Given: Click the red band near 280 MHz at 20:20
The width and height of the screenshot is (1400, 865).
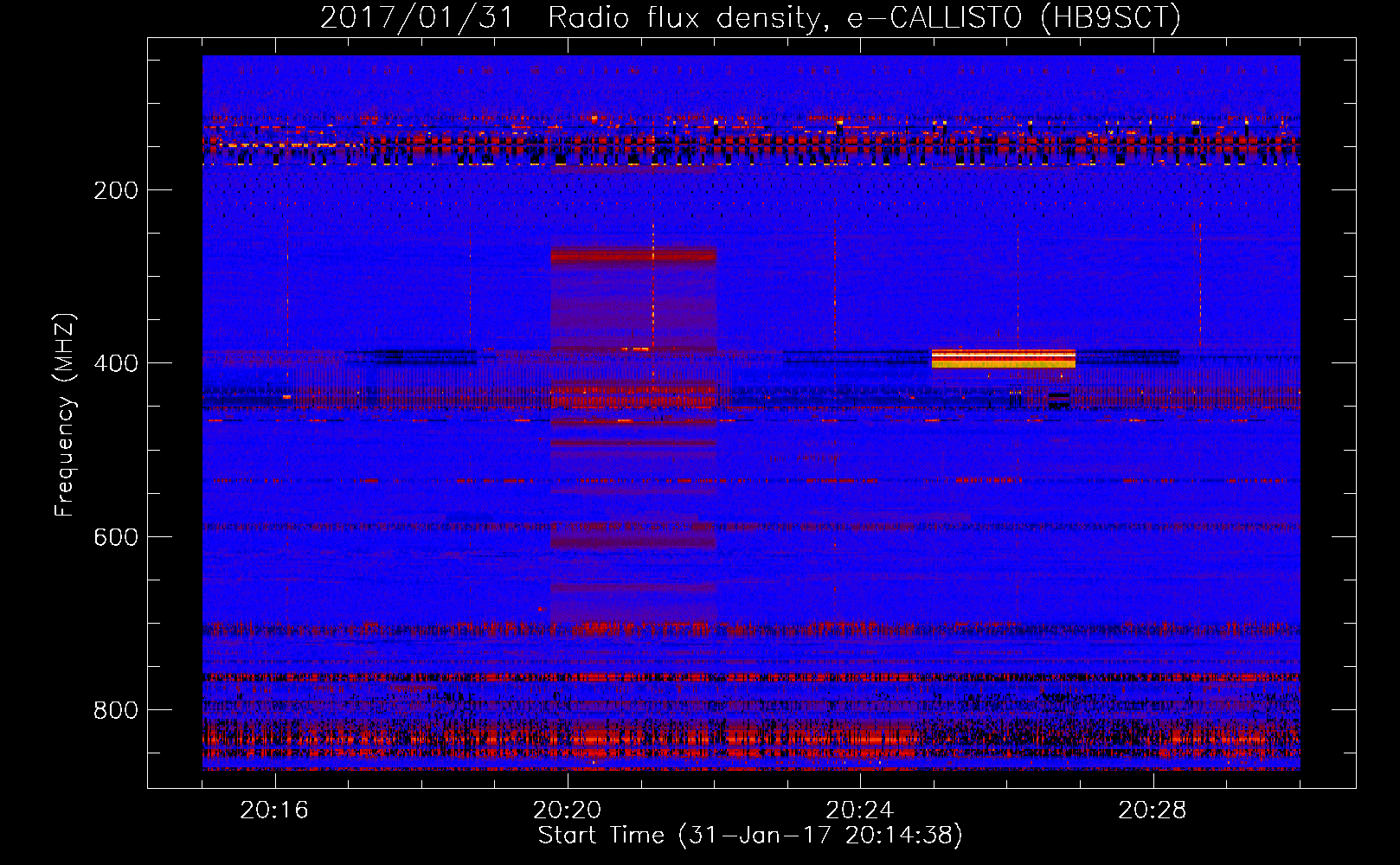Looking at the screenshot, I should tap(633, 255).
